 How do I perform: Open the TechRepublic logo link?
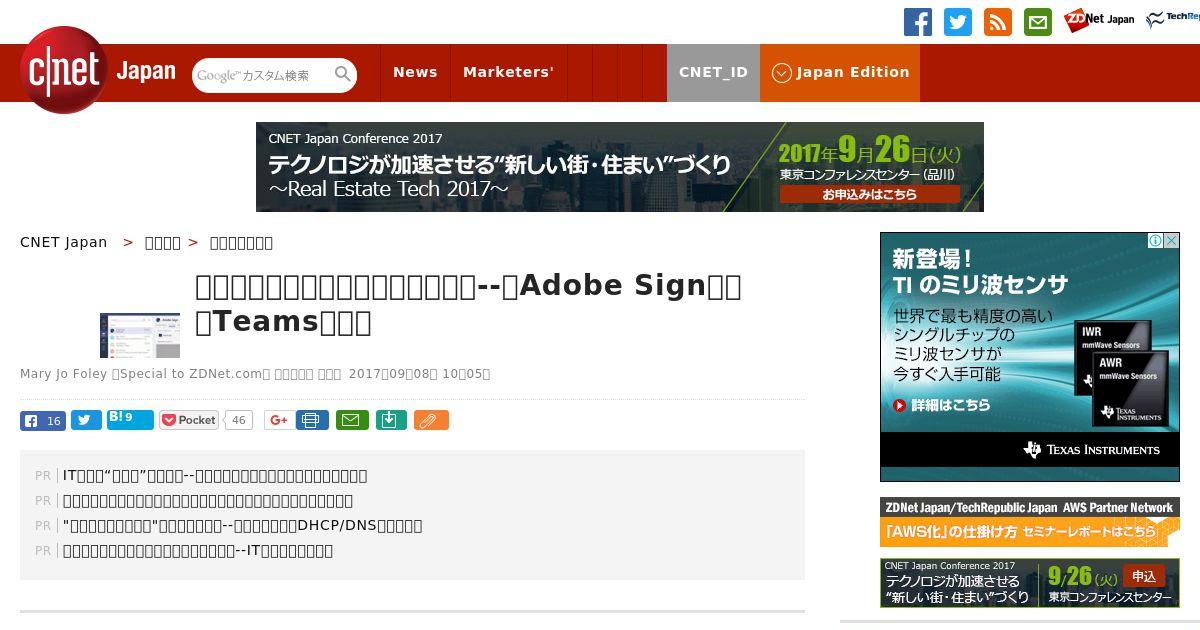1172,20
